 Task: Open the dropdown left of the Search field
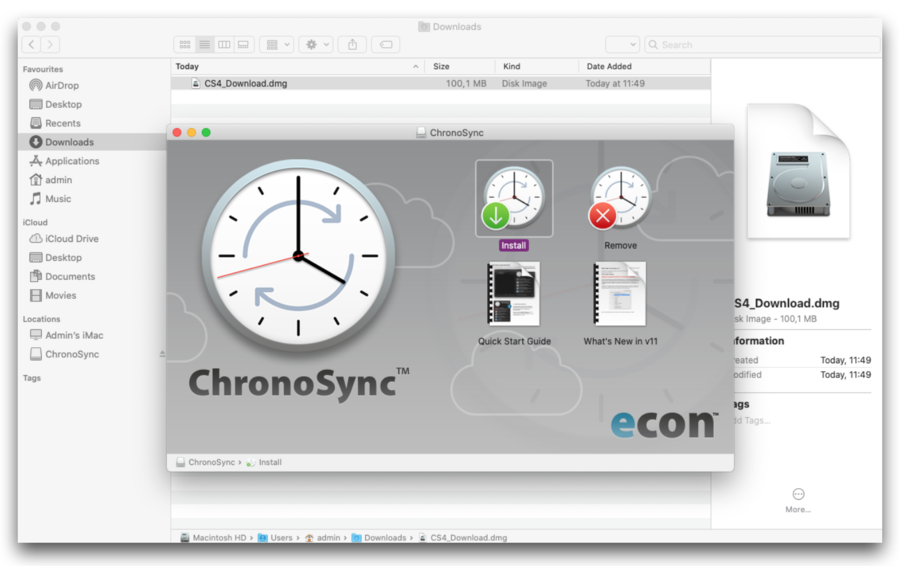623,44
